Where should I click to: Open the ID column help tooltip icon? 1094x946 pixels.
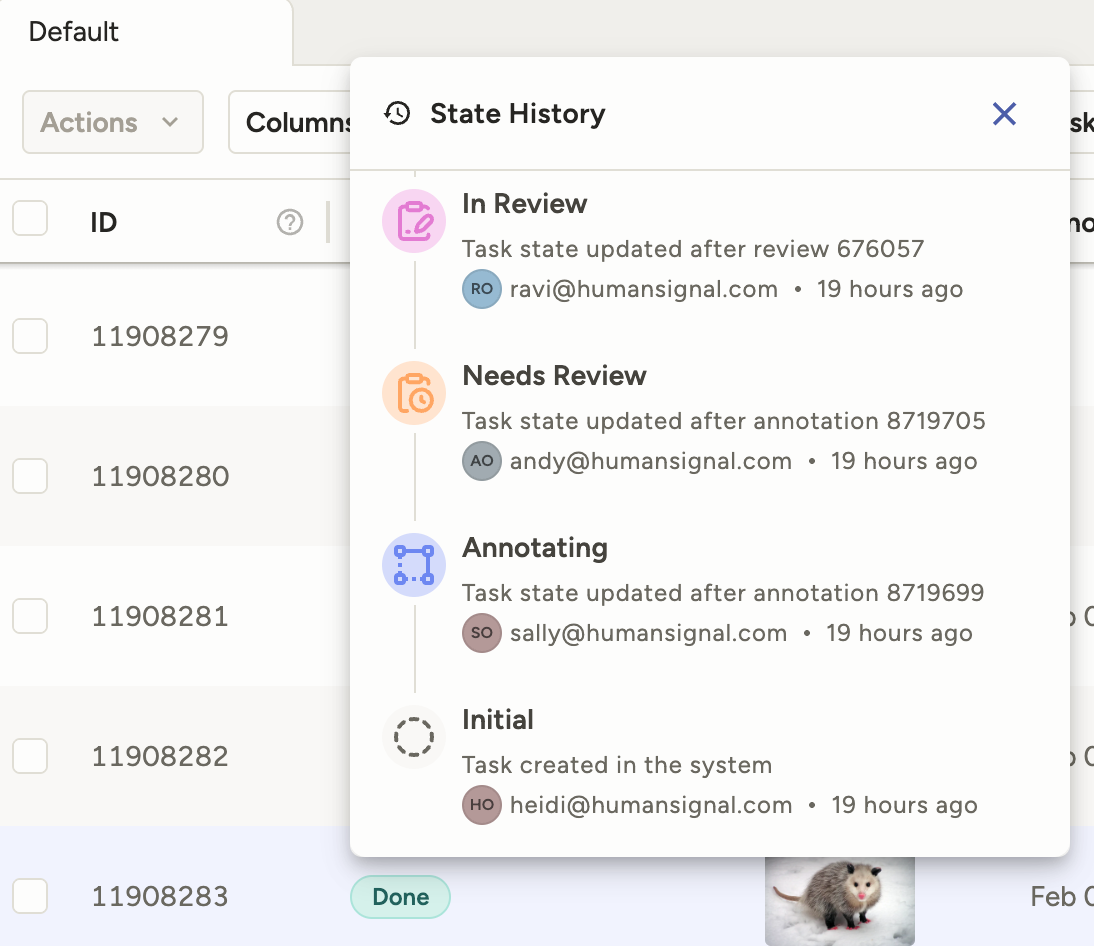tap(290, 222)
